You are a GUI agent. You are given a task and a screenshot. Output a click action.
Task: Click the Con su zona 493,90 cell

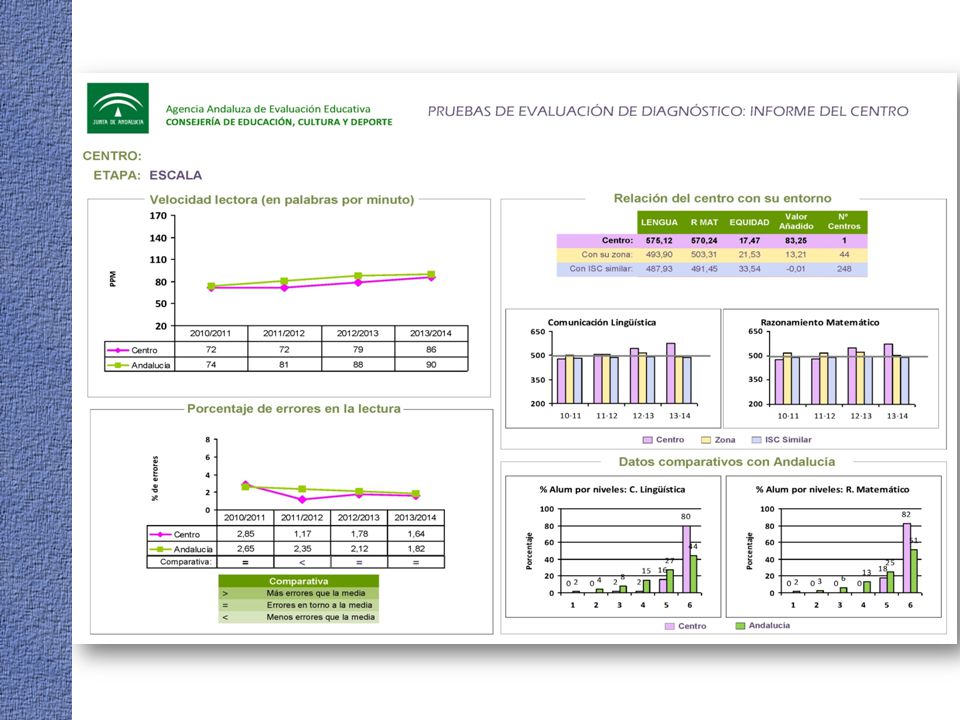coord(659,255)
